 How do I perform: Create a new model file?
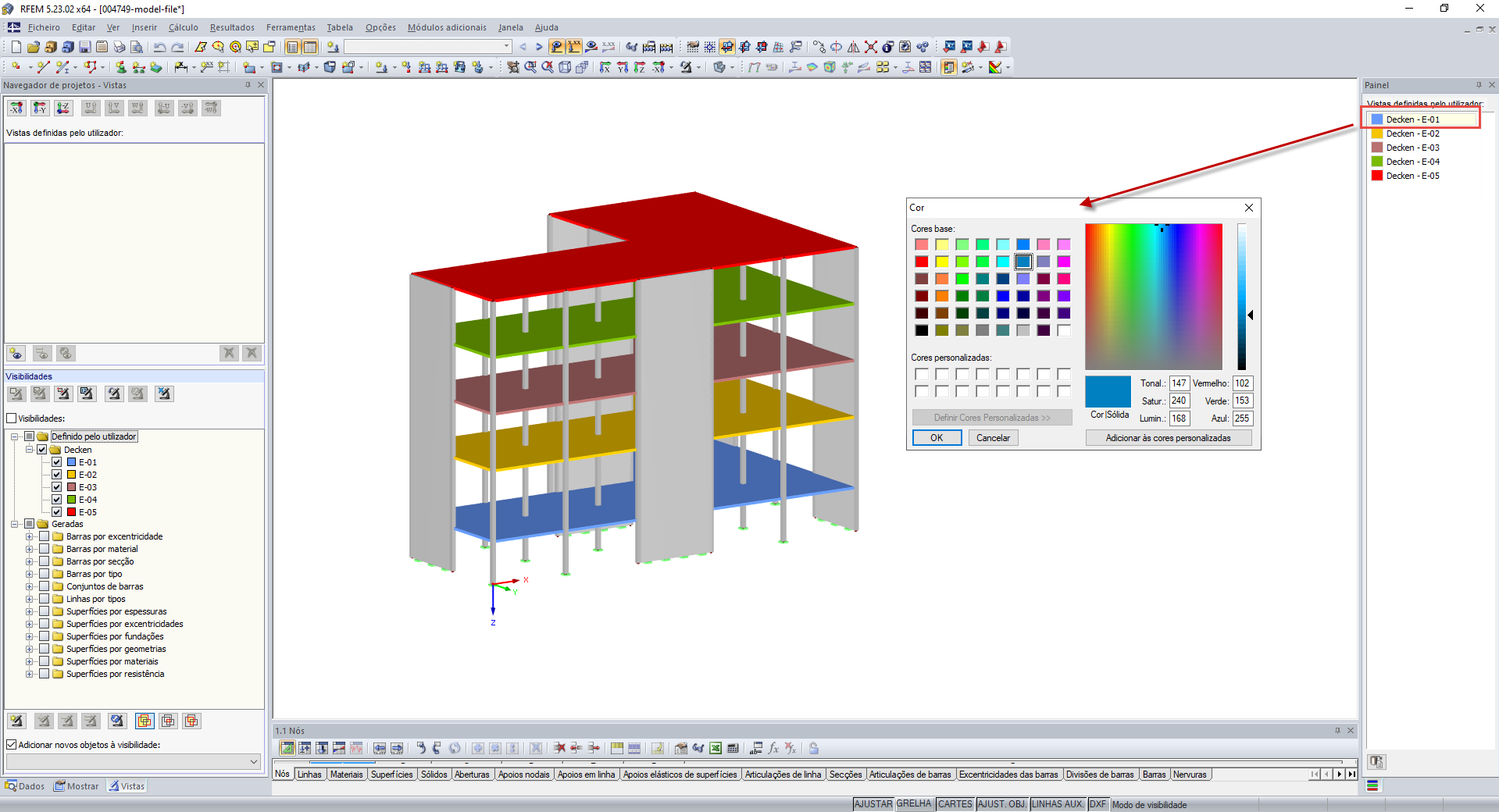click(x=16, y=47)
